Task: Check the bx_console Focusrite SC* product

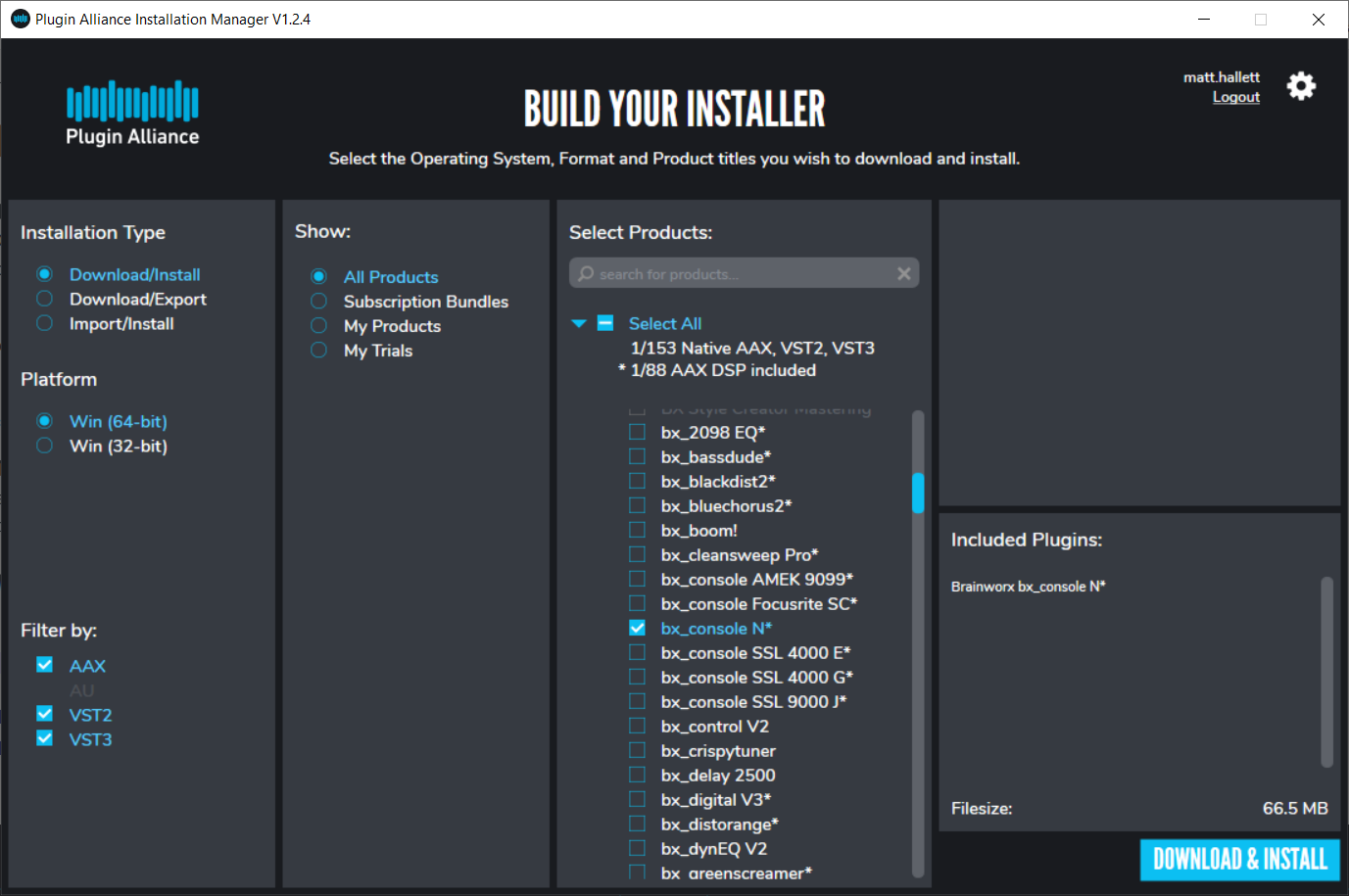Action: pyautogui.click(x=637, y=603)
